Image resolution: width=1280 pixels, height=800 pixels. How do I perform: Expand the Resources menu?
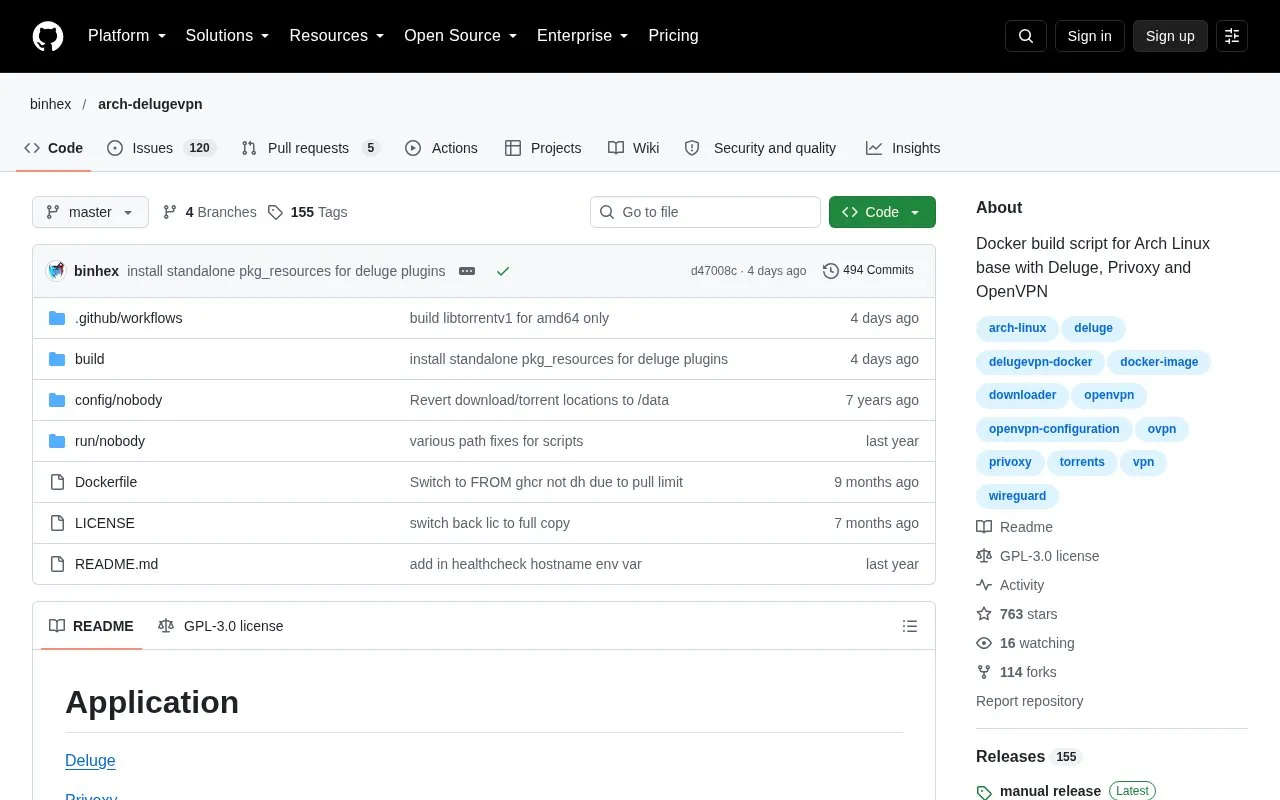(337, 36)
